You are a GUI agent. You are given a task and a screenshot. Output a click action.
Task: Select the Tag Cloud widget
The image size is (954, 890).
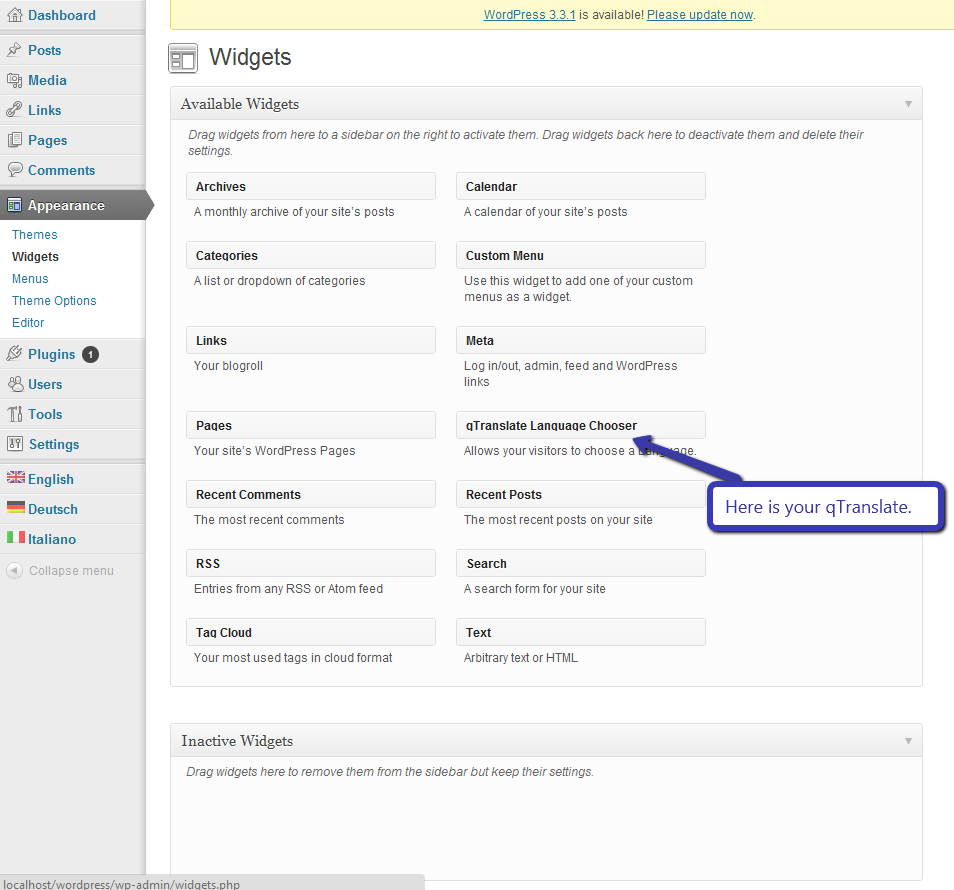pos(311,632)
